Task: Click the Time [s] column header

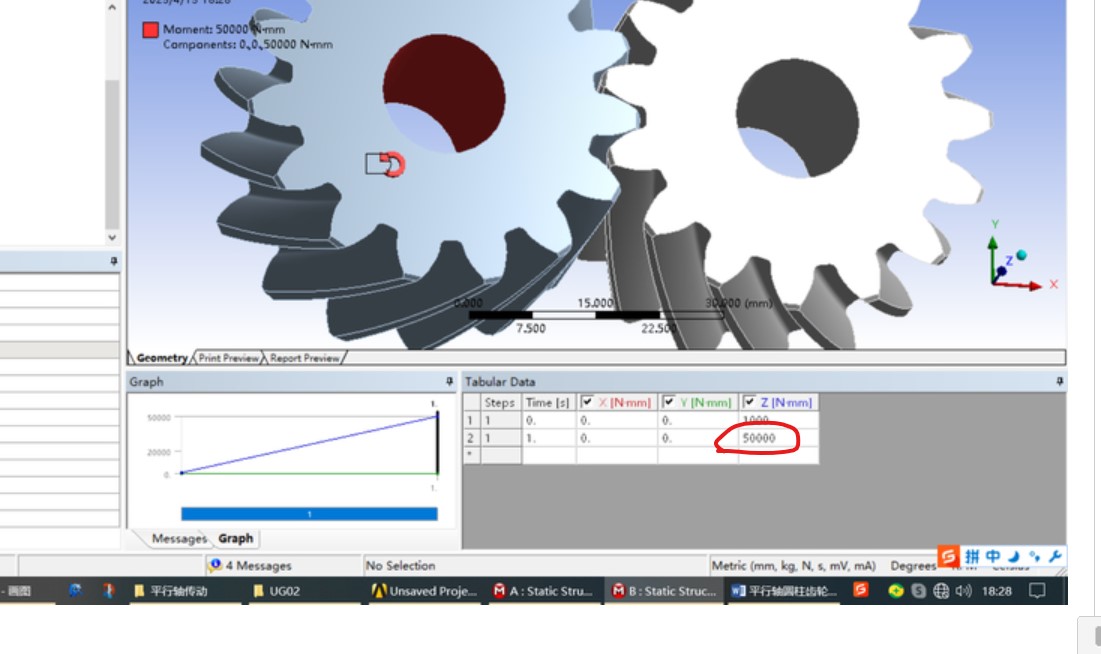Action: tap(548, 403)
